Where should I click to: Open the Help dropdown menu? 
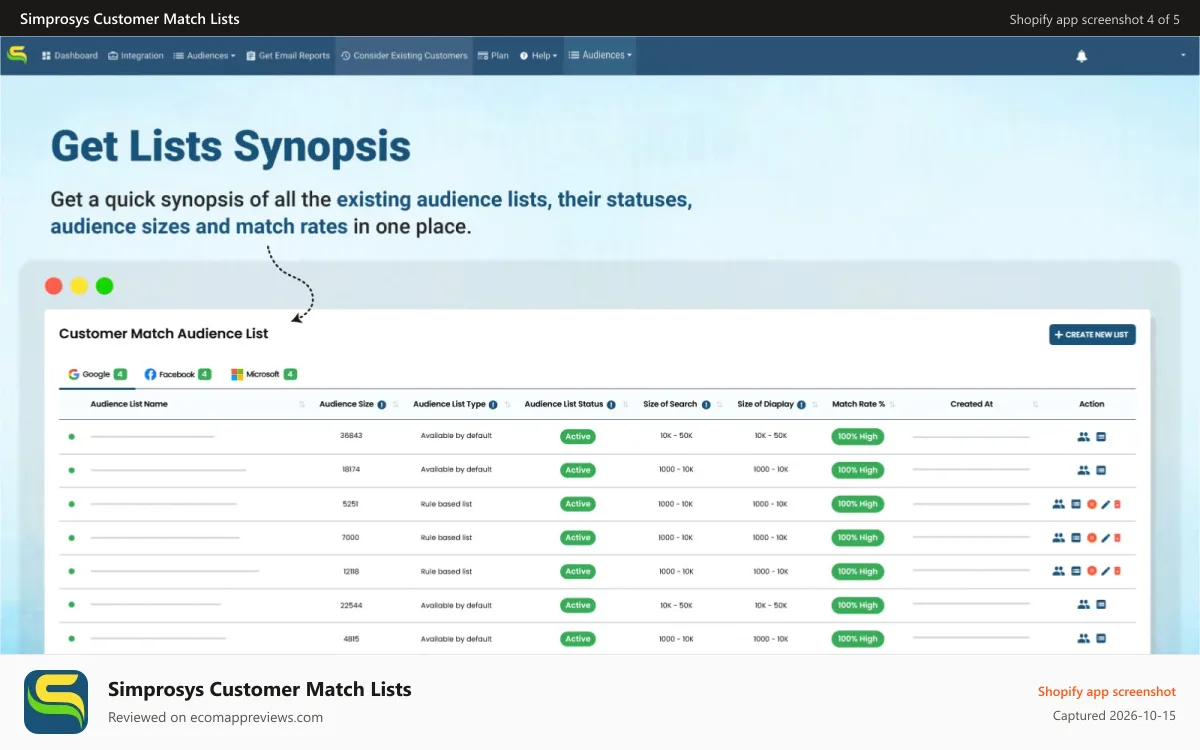539,56
